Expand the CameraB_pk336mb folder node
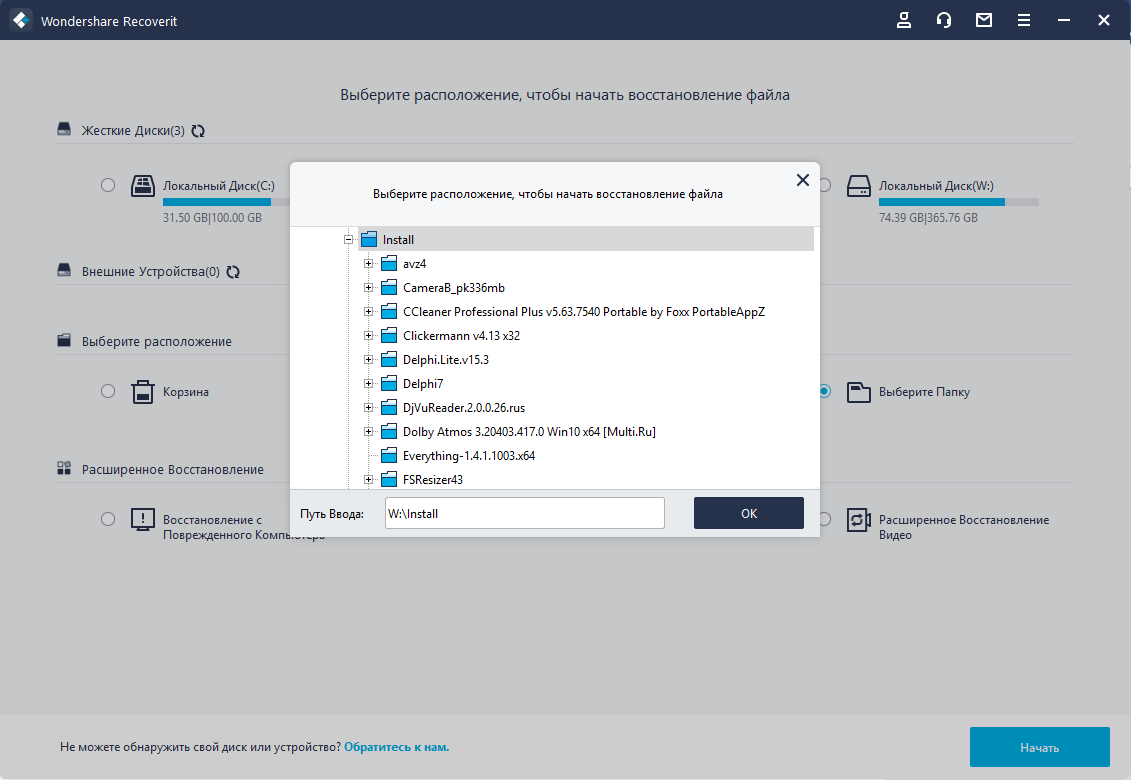 click(369, 287)
